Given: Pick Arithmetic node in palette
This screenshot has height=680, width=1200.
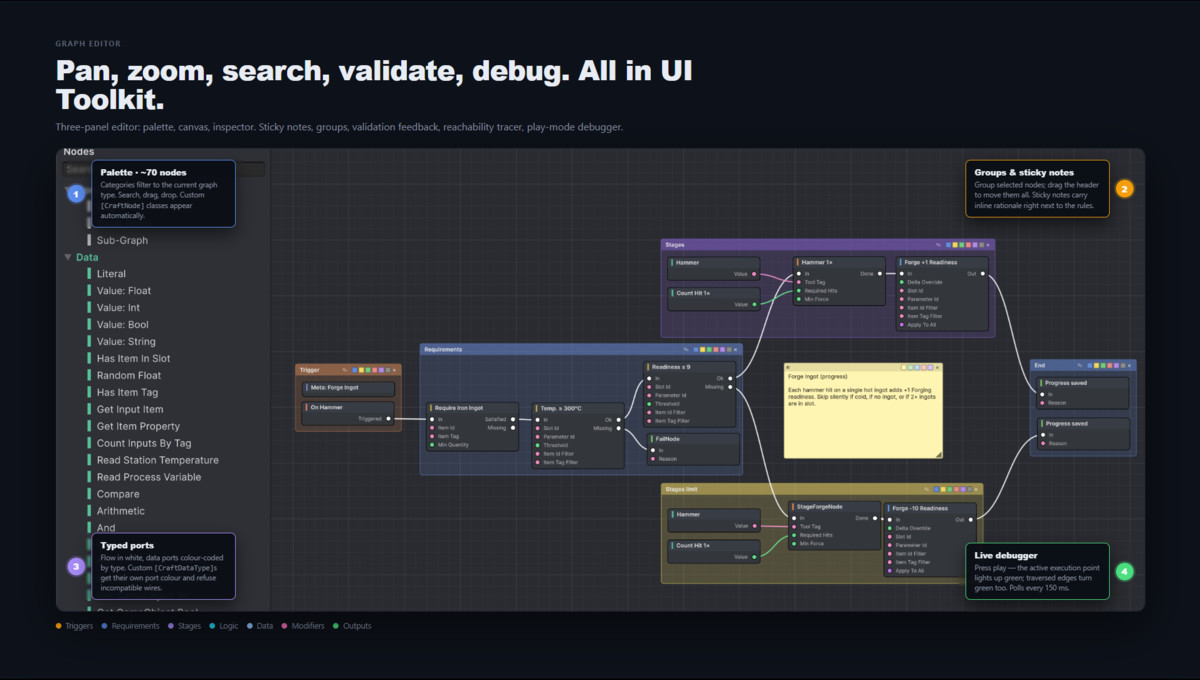Looking at the screenshot, I should 121,512.
